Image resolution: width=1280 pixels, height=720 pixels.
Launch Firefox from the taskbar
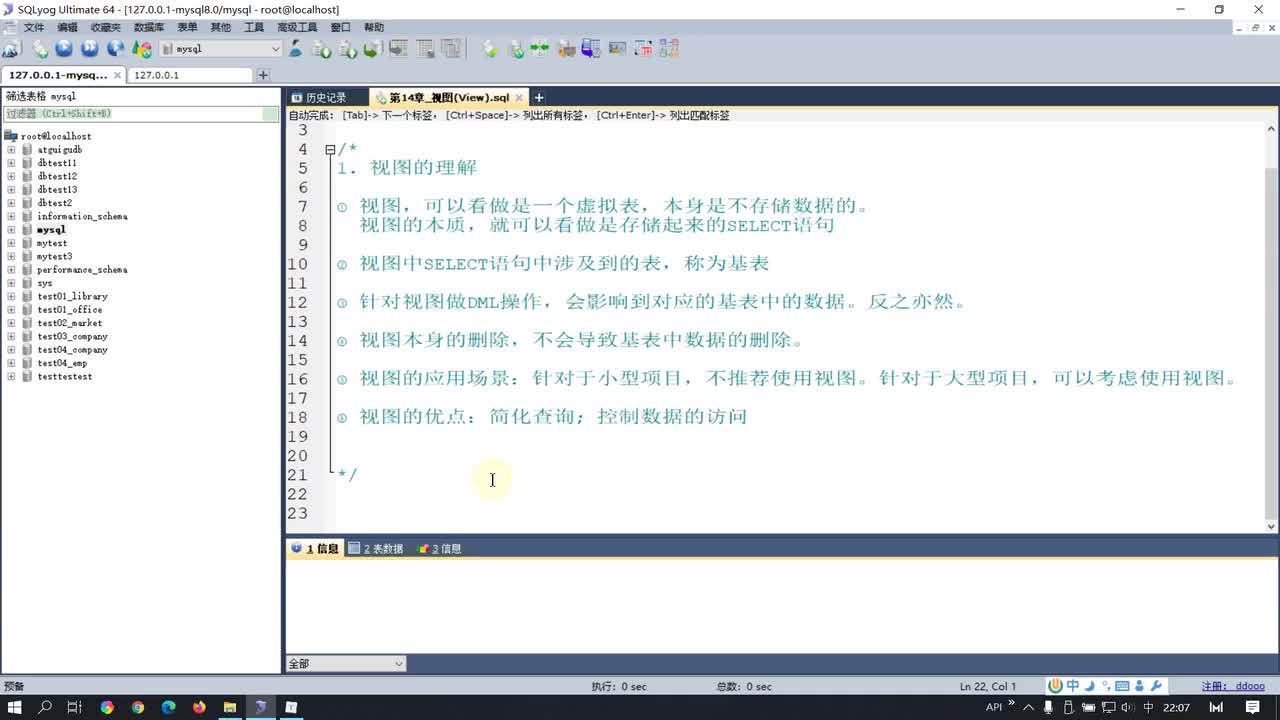[199, 707]
